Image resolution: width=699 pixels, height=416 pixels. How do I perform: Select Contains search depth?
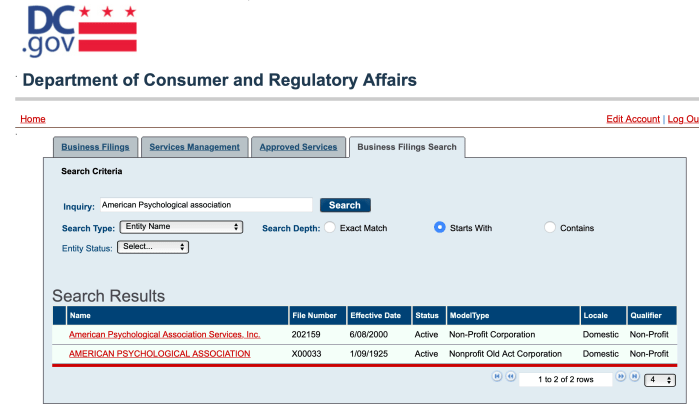(550, 228)
